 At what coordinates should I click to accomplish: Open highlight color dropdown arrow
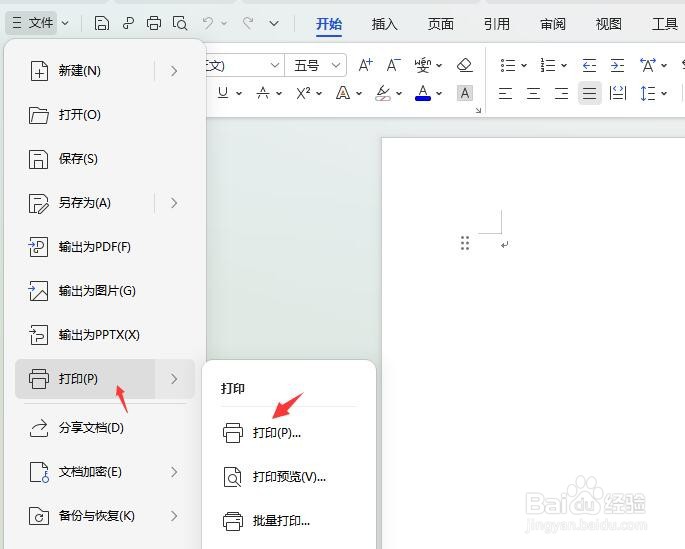[399, 93]
